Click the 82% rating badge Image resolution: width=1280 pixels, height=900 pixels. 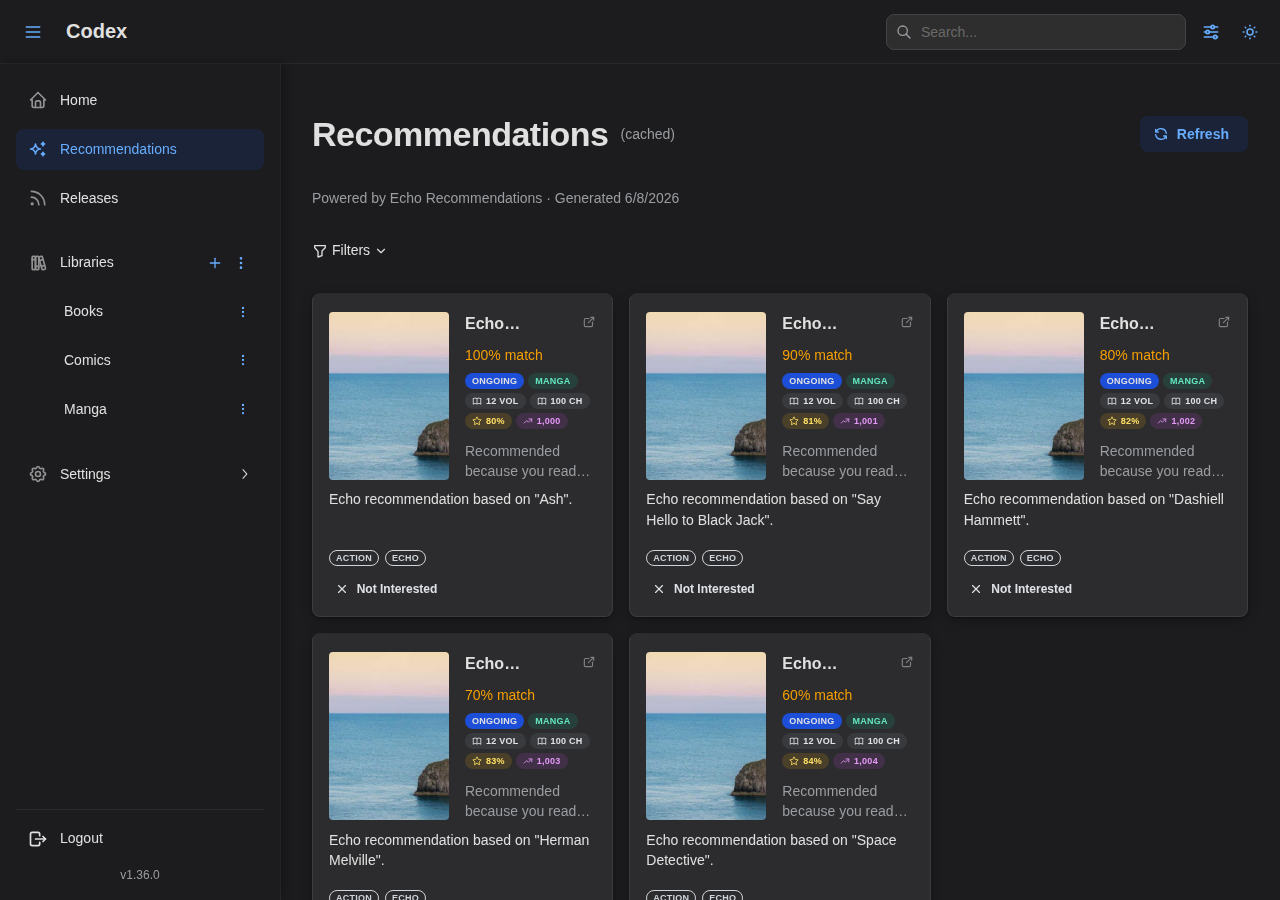pyautogui.click(x=1123, y=421)
